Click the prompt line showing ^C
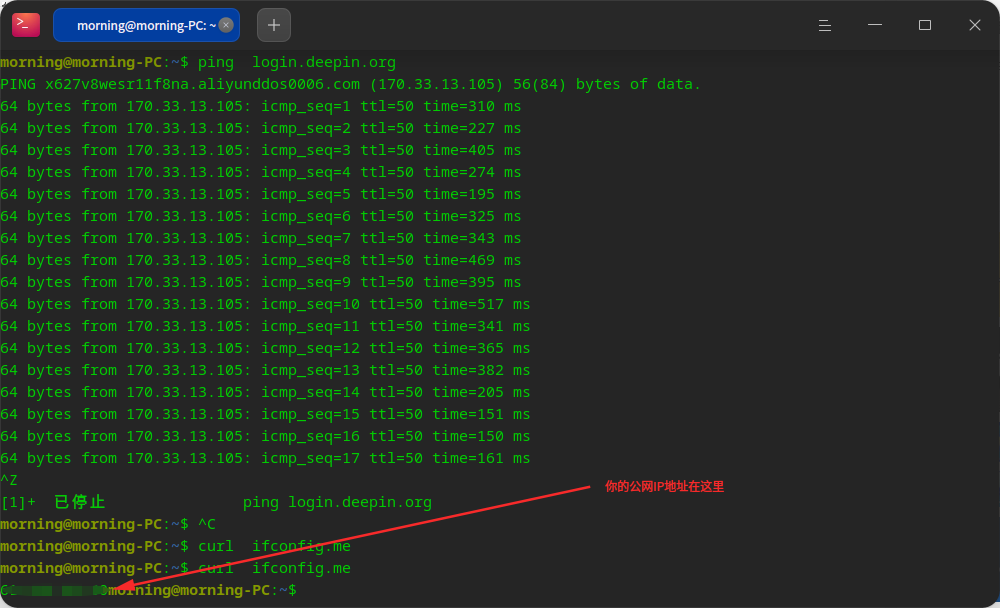Image resolution: width=1000 pixels, height=608 pixels. coord(108,524)
